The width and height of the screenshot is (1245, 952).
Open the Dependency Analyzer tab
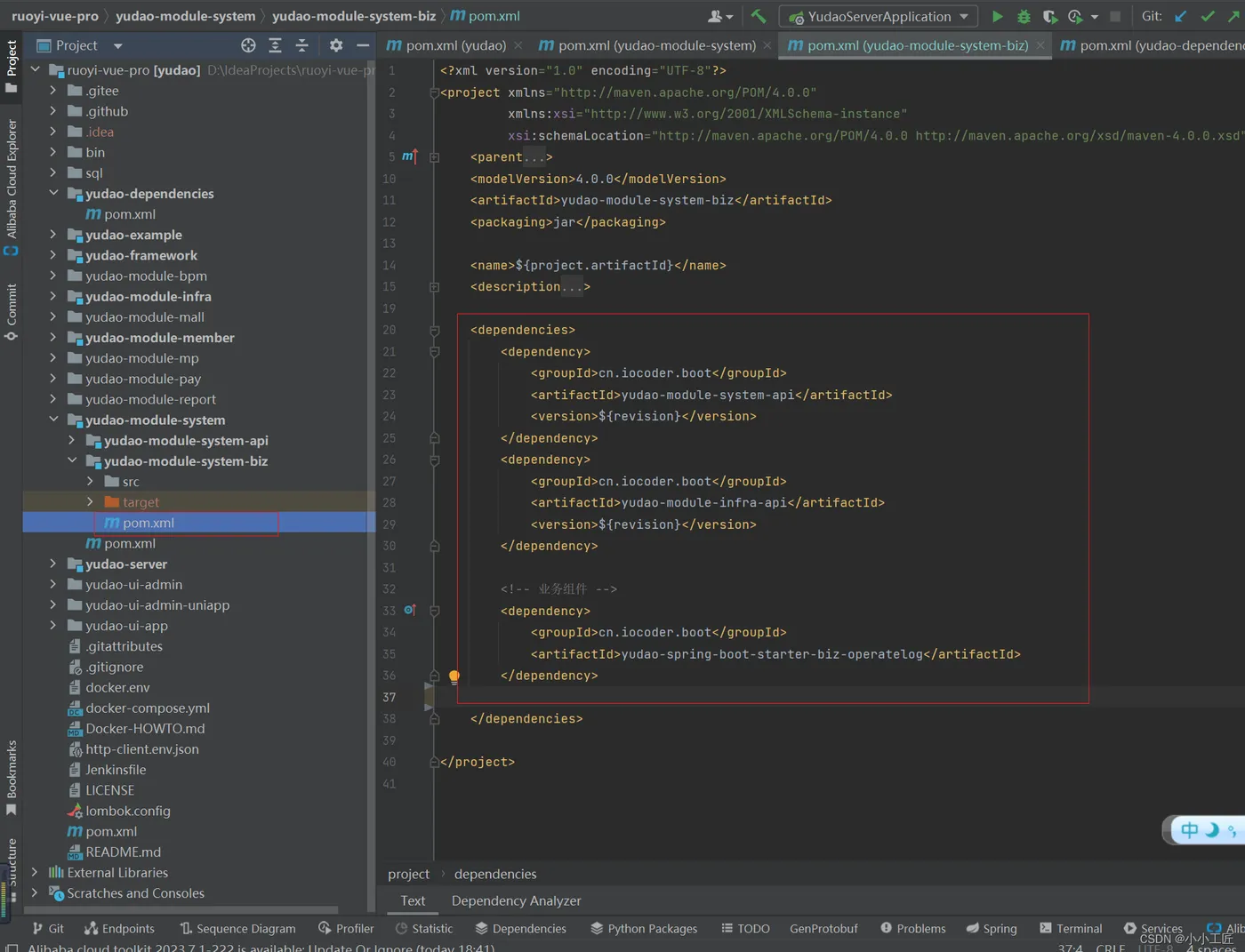(516, 900)
